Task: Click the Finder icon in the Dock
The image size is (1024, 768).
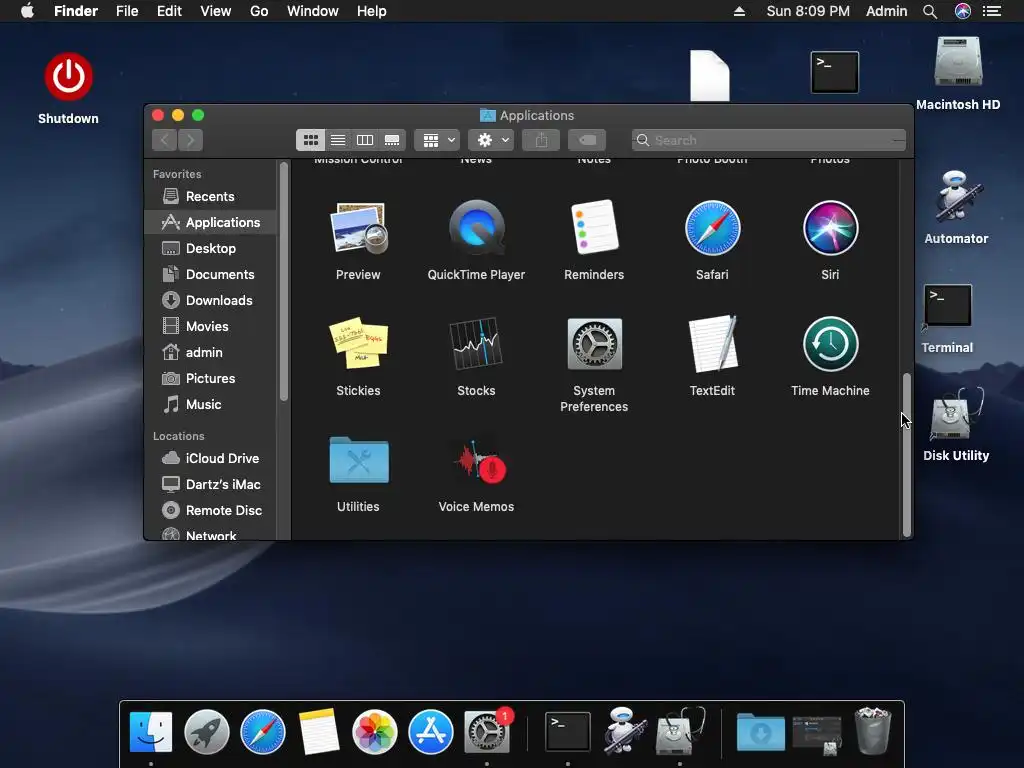Action: click(151, 732)
